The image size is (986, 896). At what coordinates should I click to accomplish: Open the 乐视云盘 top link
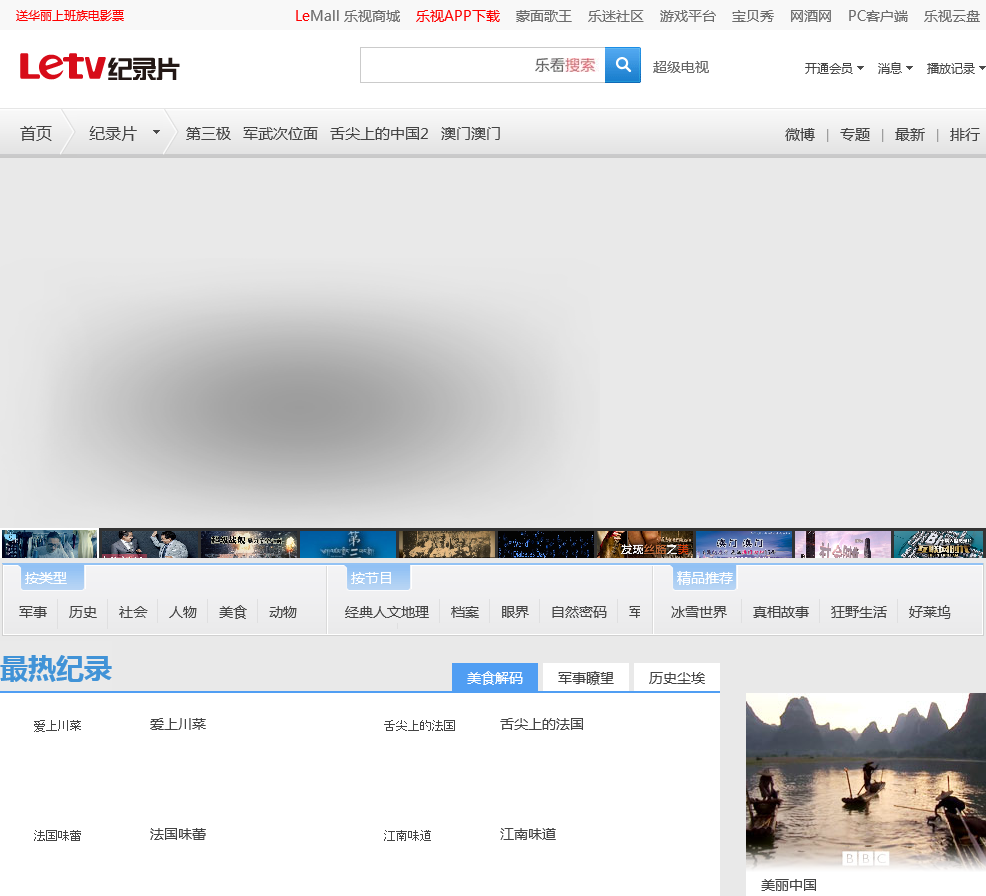[951, 16]
